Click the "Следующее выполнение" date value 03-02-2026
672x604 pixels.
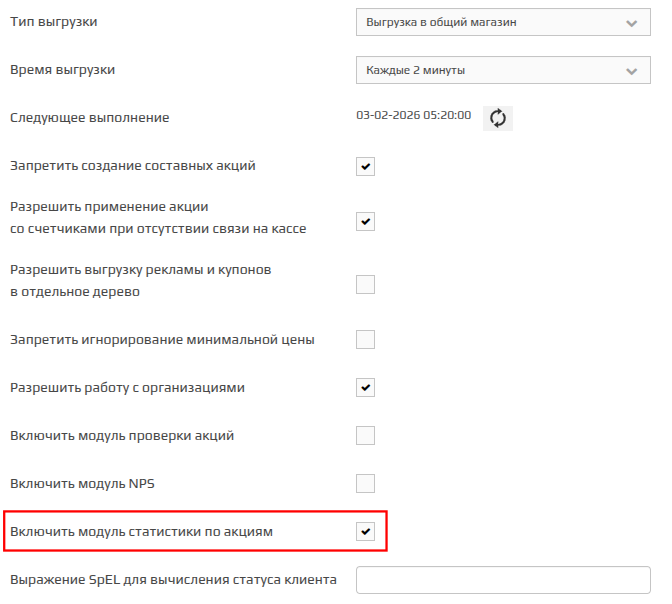[x=413, y=116]
